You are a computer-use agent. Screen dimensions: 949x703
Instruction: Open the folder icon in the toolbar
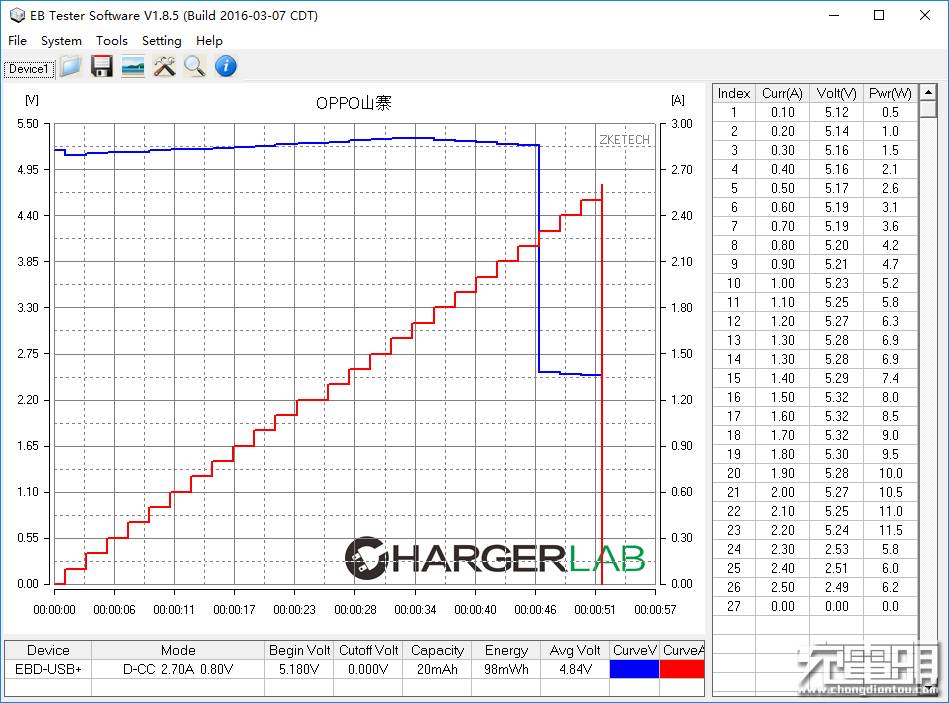coord(71,67)
